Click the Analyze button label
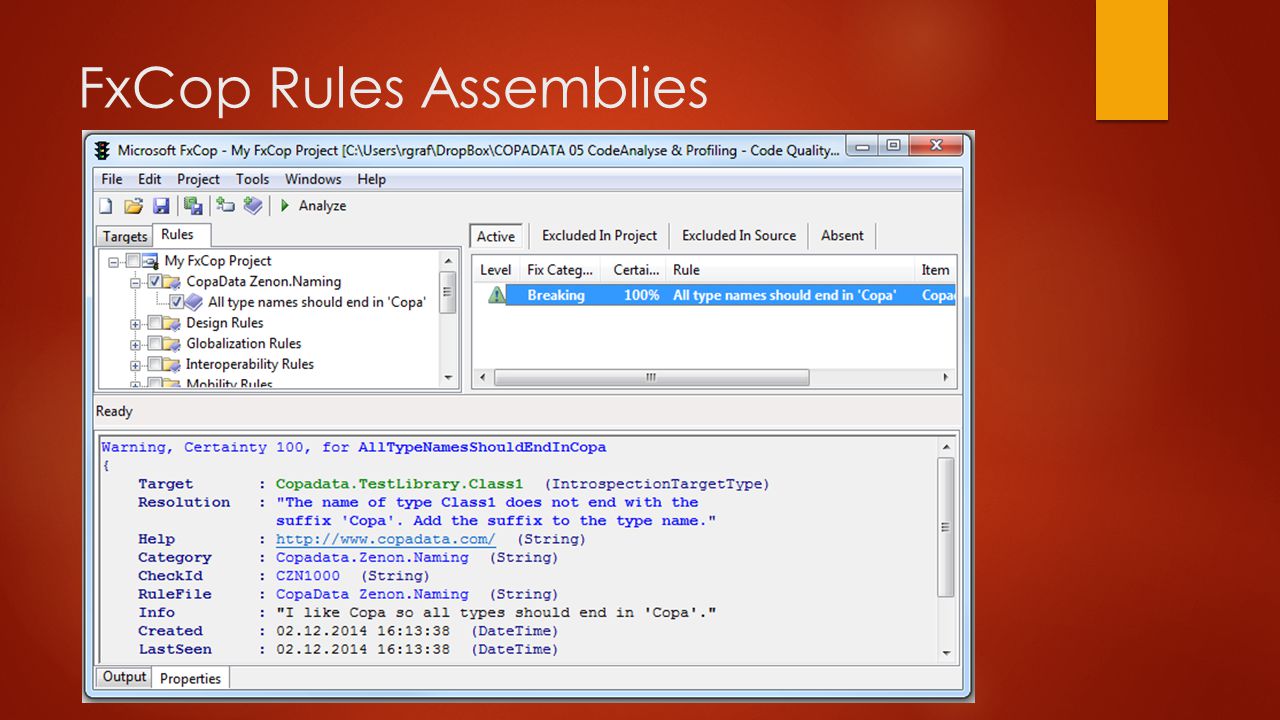This screenshot has height=720, width=1280. click(322, 206)
